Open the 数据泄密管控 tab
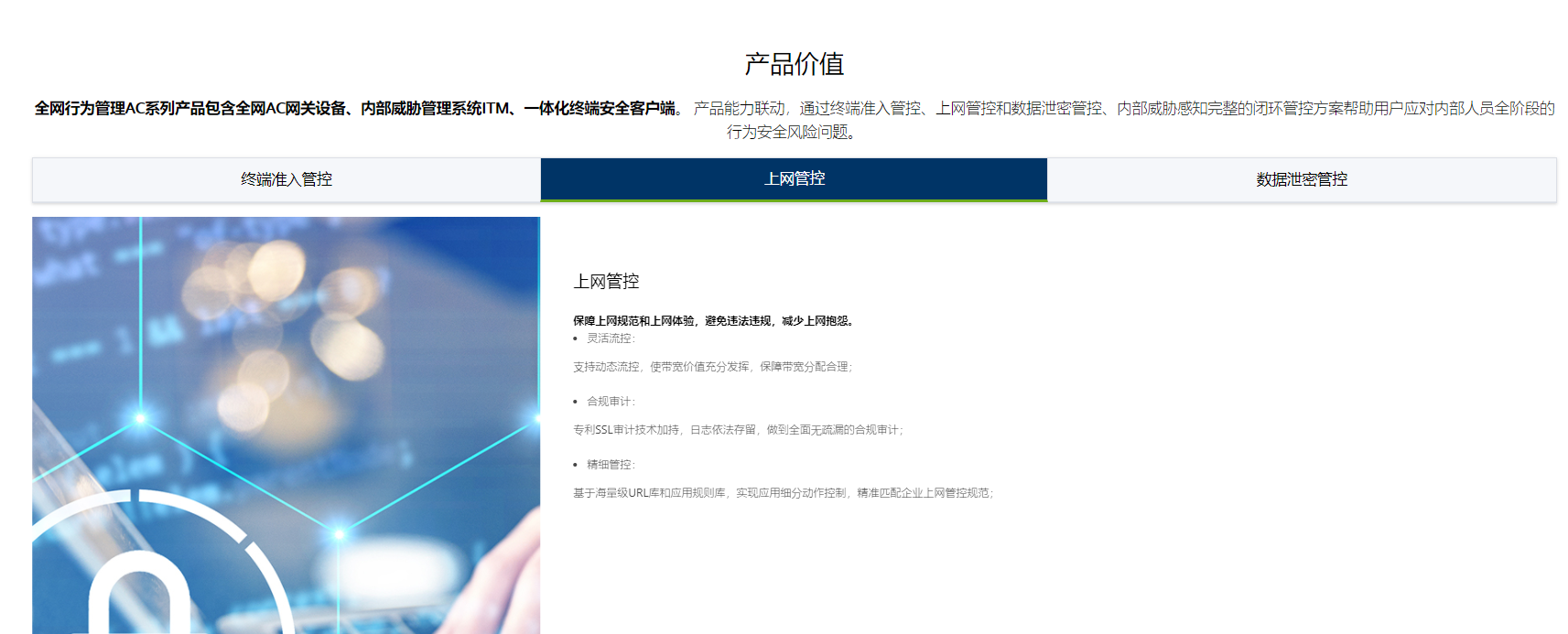1568x634 pixels. click(1301, 179)
